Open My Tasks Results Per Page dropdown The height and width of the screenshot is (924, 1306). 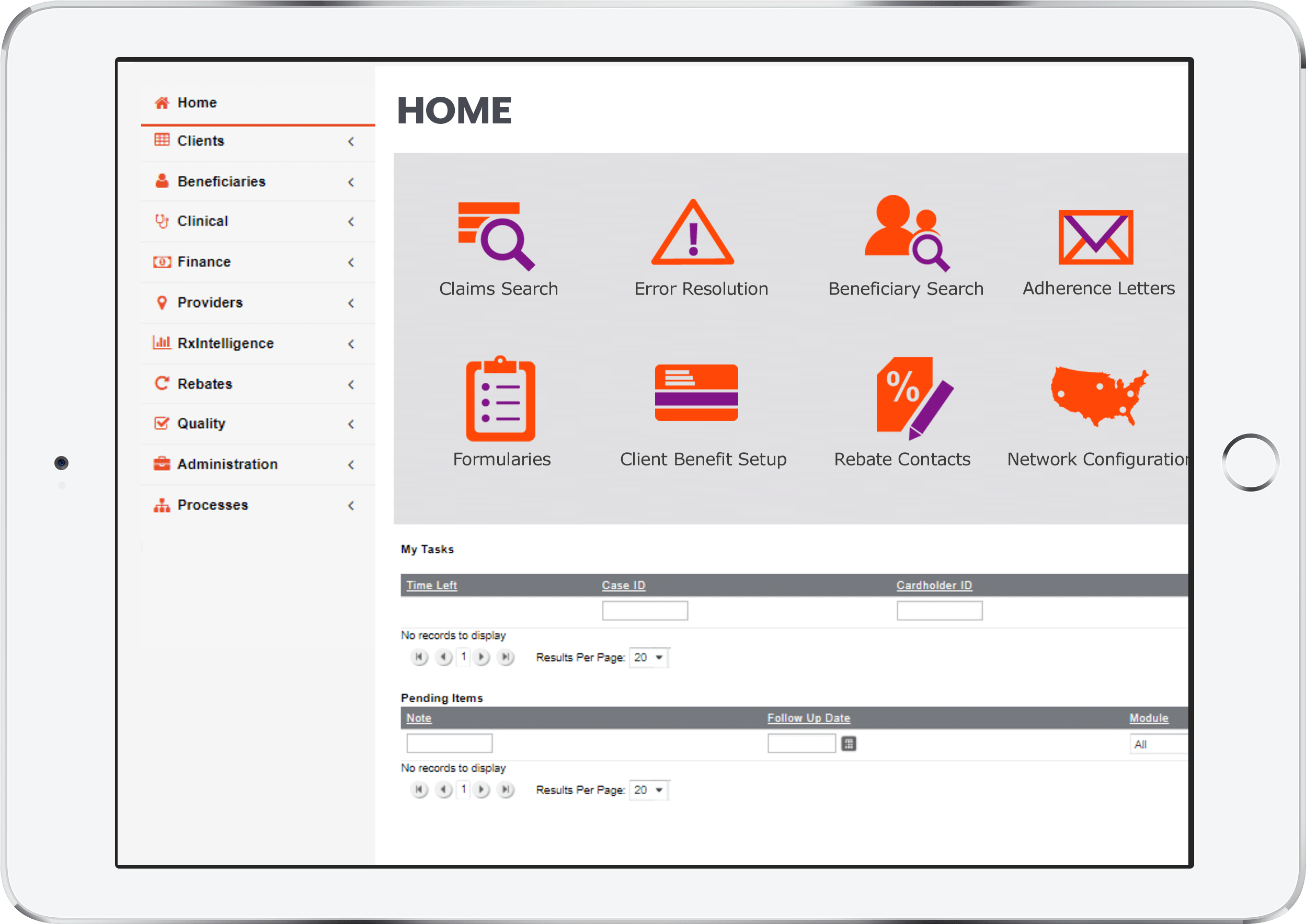click(x=649, y=658)
